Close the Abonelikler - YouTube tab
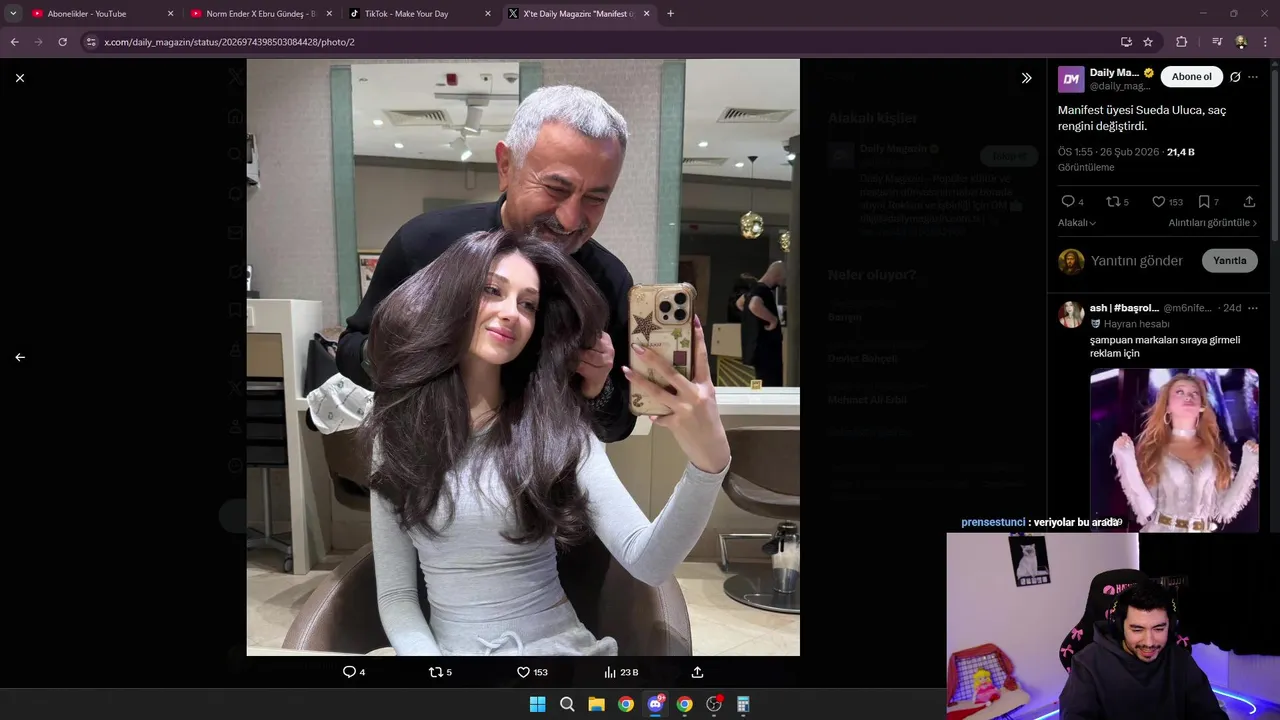This screenshot has width=1280, height=720. tap(170, 14)
